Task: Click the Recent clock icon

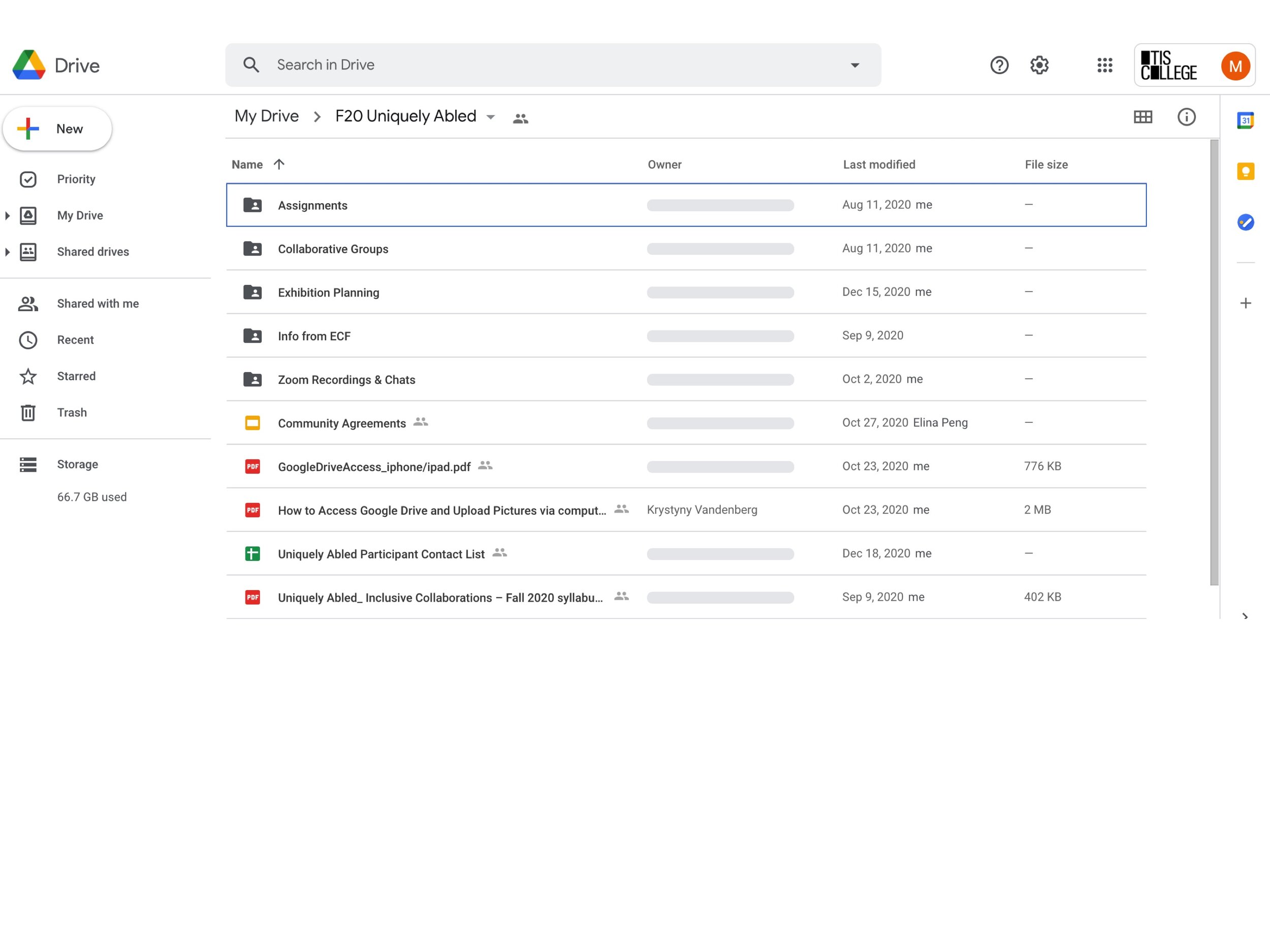Action: (28, 340)
